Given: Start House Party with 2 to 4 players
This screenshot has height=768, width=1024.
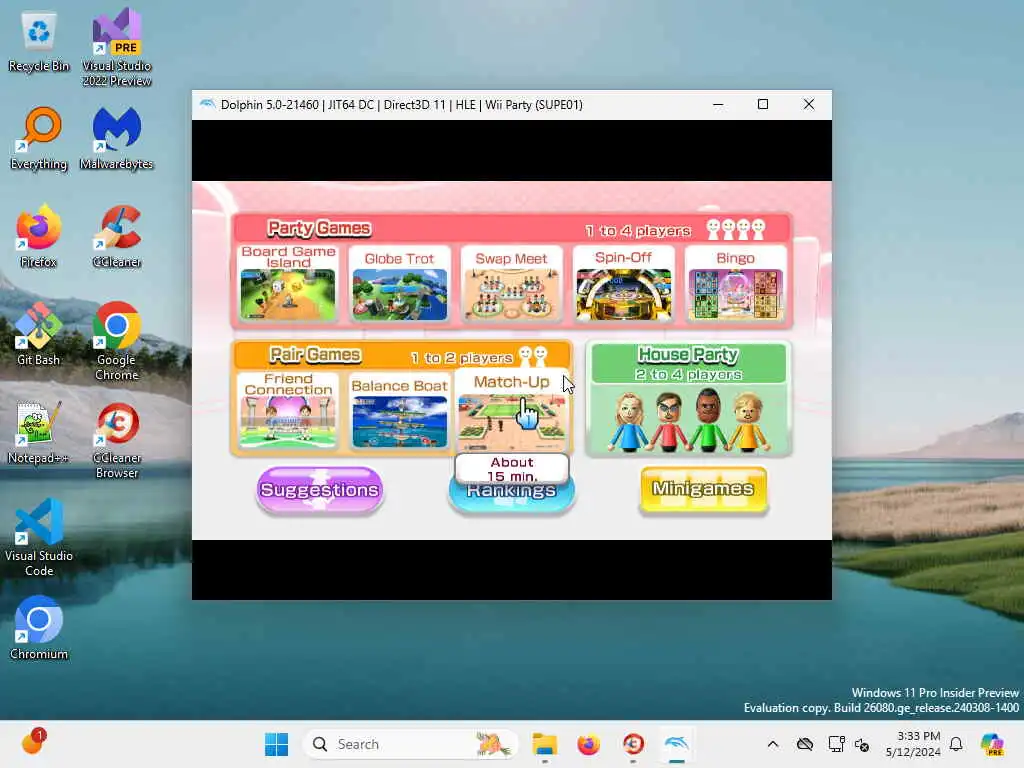Looking at the screenshot, I should [x=688, y=399].
